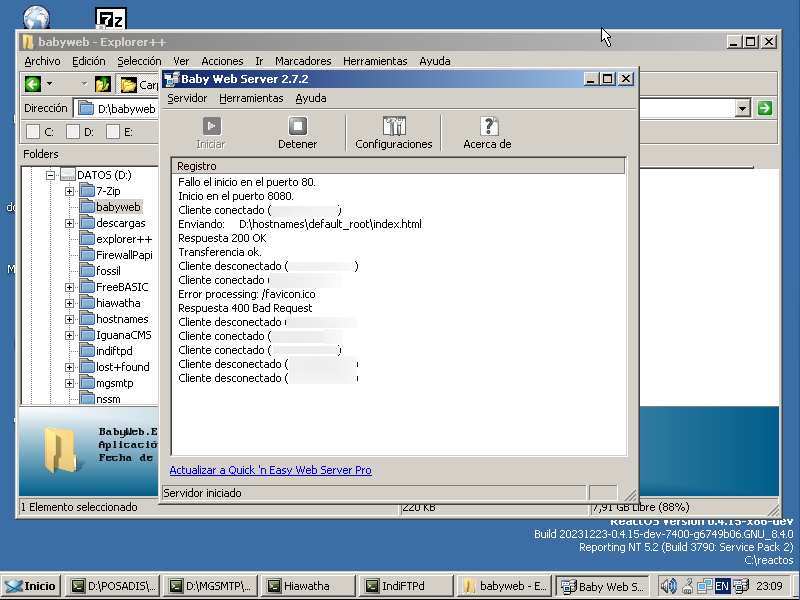Click the Baby Web Server tray icon

pos(741,586)
